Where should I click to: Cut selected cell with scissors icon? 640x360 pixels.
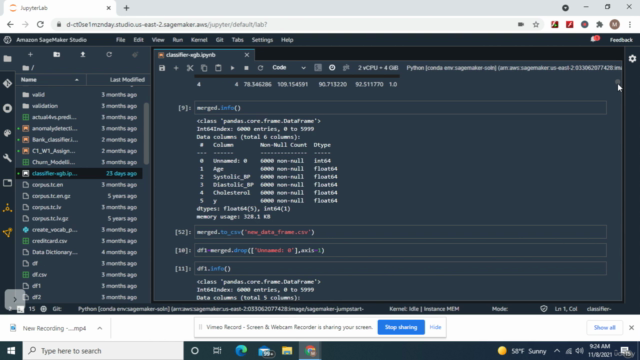[x=190, y=68]
